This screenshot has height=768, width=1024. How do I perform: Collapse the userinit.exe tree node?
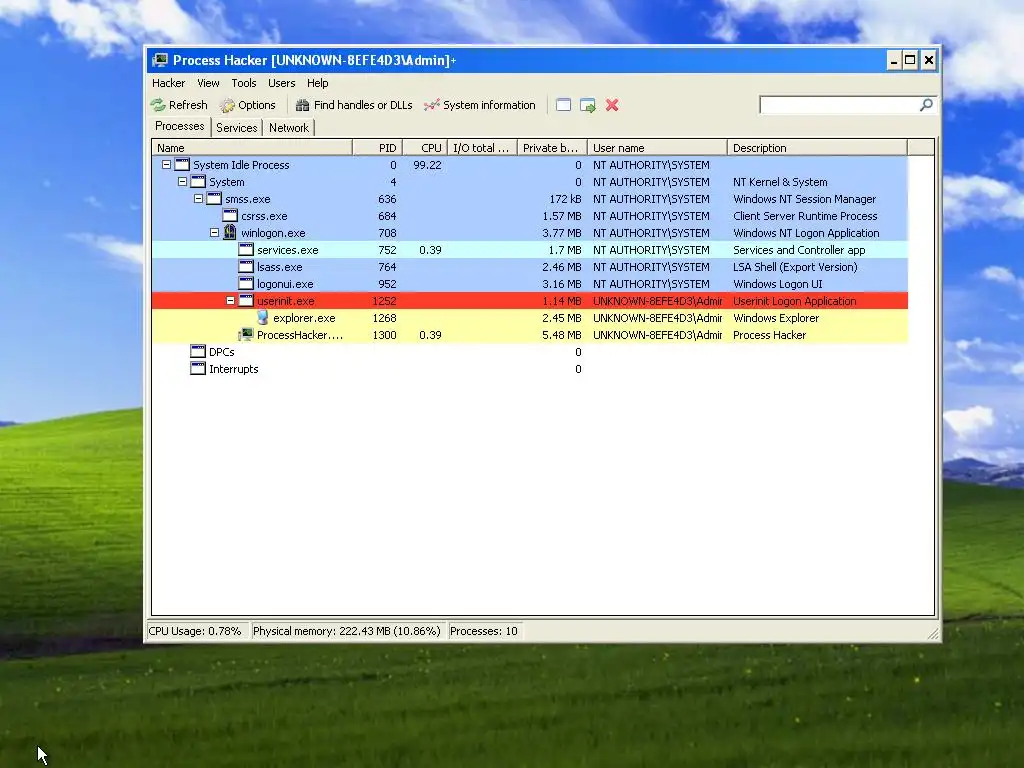click(231, 301)
